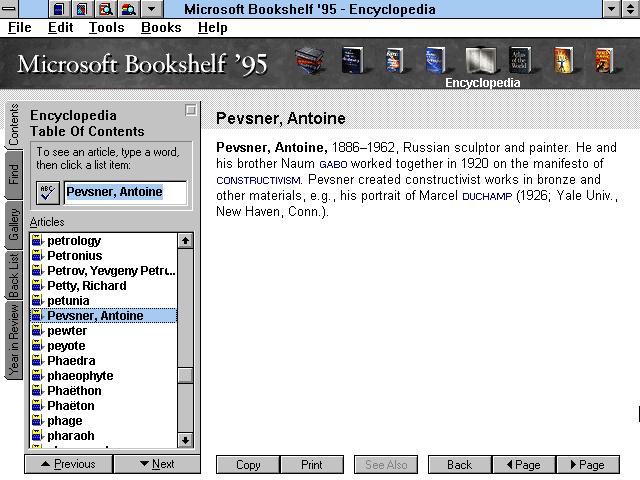Switch to the Find tab
Screen dimensions: 640x480
click(14, 175)
